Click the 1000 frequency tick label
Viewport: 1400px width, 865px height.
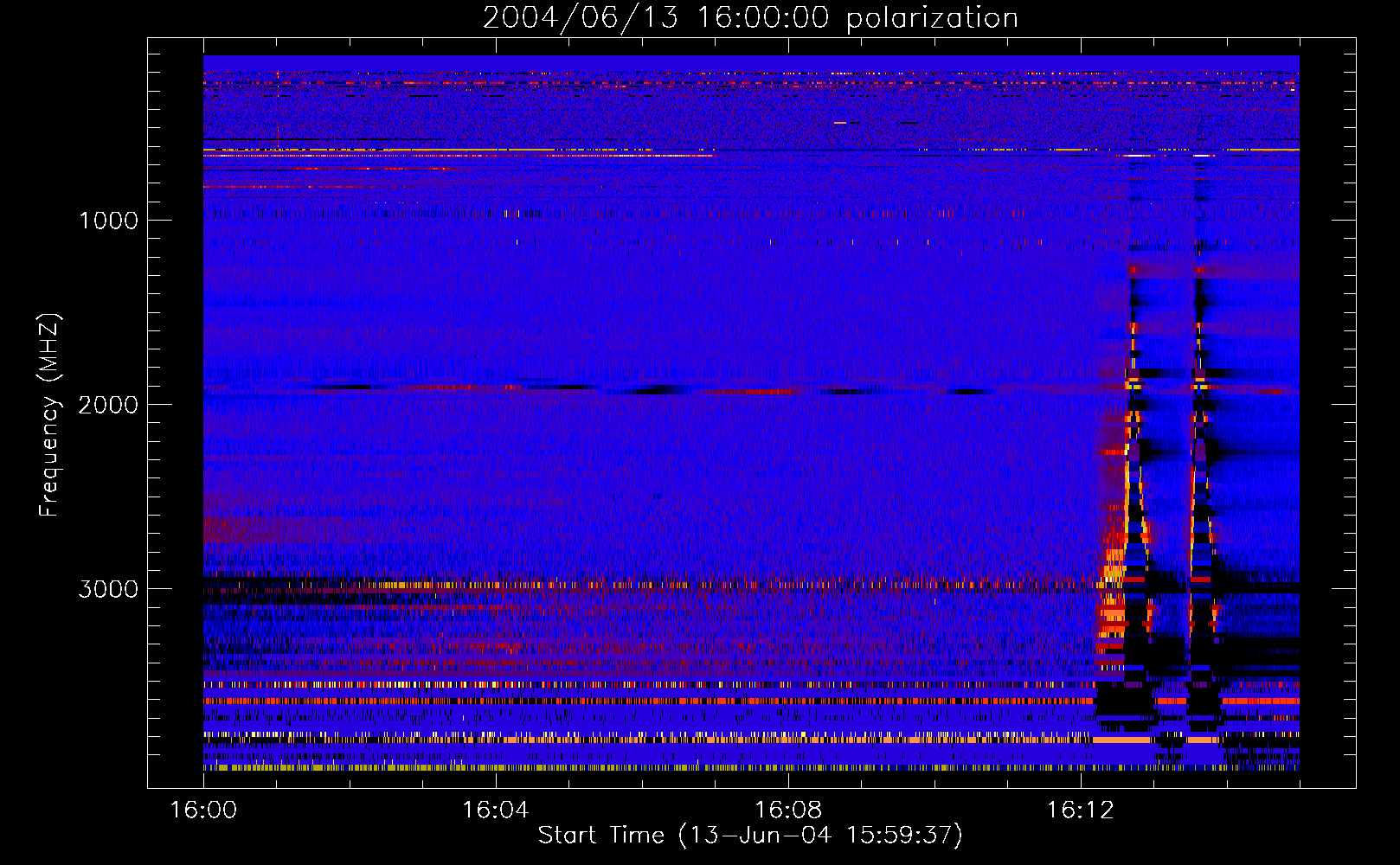[x=108, y=221]
